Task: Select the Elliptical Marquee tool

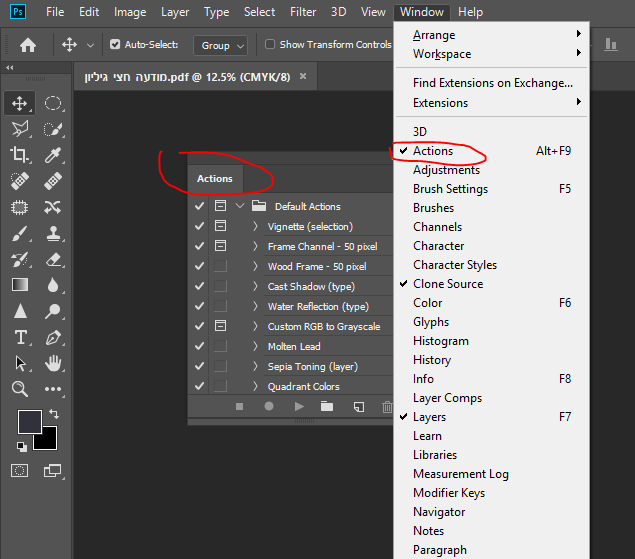Action: (53, 104)
